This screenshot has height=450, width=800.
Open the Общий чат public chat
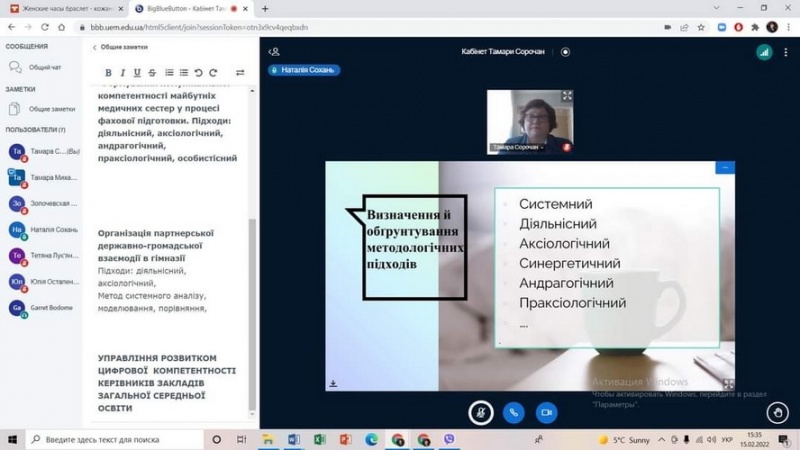pyautogui.click(x=44, y=67)
